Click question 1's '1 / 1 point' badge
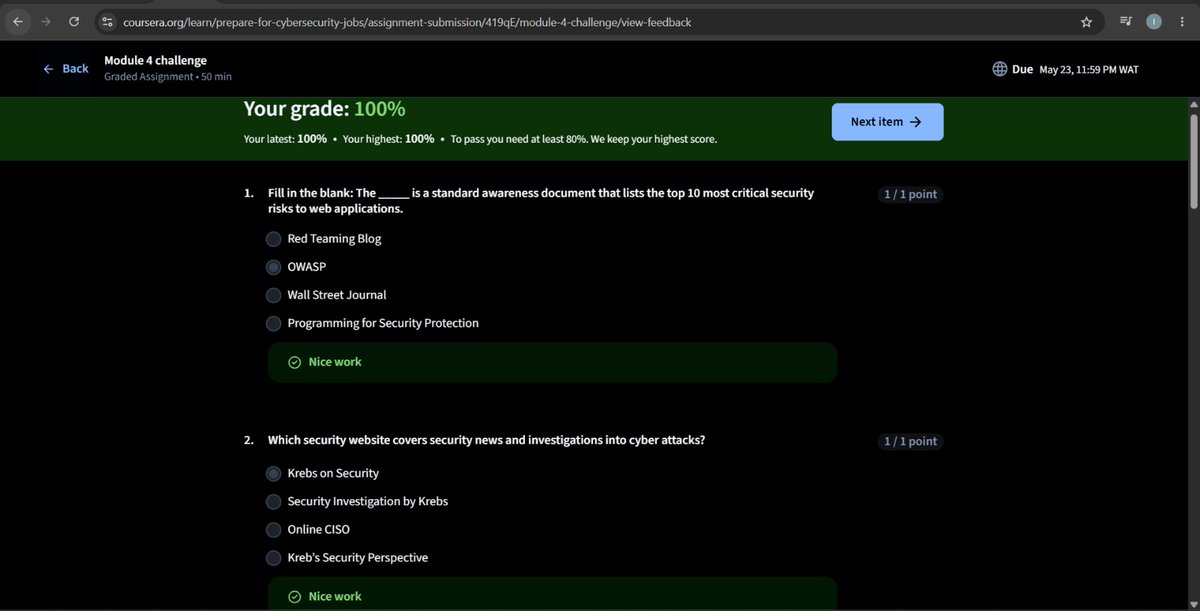1200x611 pixels. pyautogui.click(x=910, y=194)
